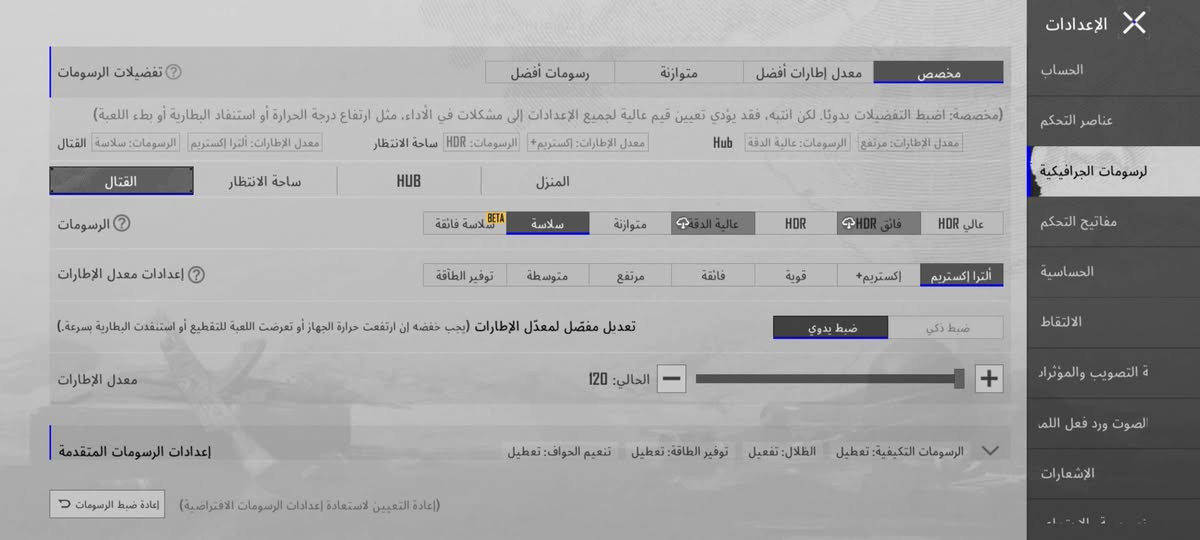Click the frame rate slider track
Viewport: 1200px width, 540px height.
pos(828,379)
